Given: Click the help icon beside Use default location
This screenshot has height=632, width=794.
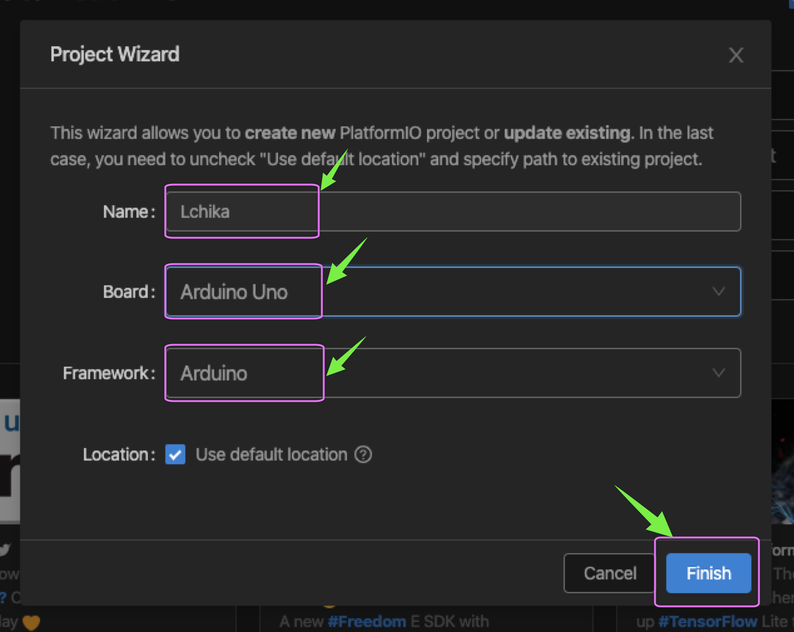Looking at the screenshot, I should [364, 454].
